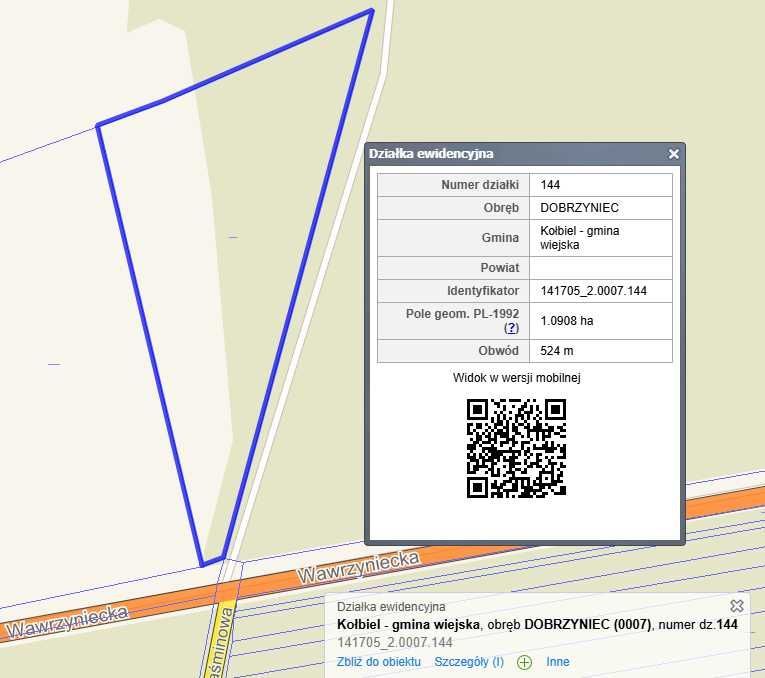The height and width of the screenshot is (678, 765).
Task: Dismiss the bottom parcel info card
Action: [737, 606]
